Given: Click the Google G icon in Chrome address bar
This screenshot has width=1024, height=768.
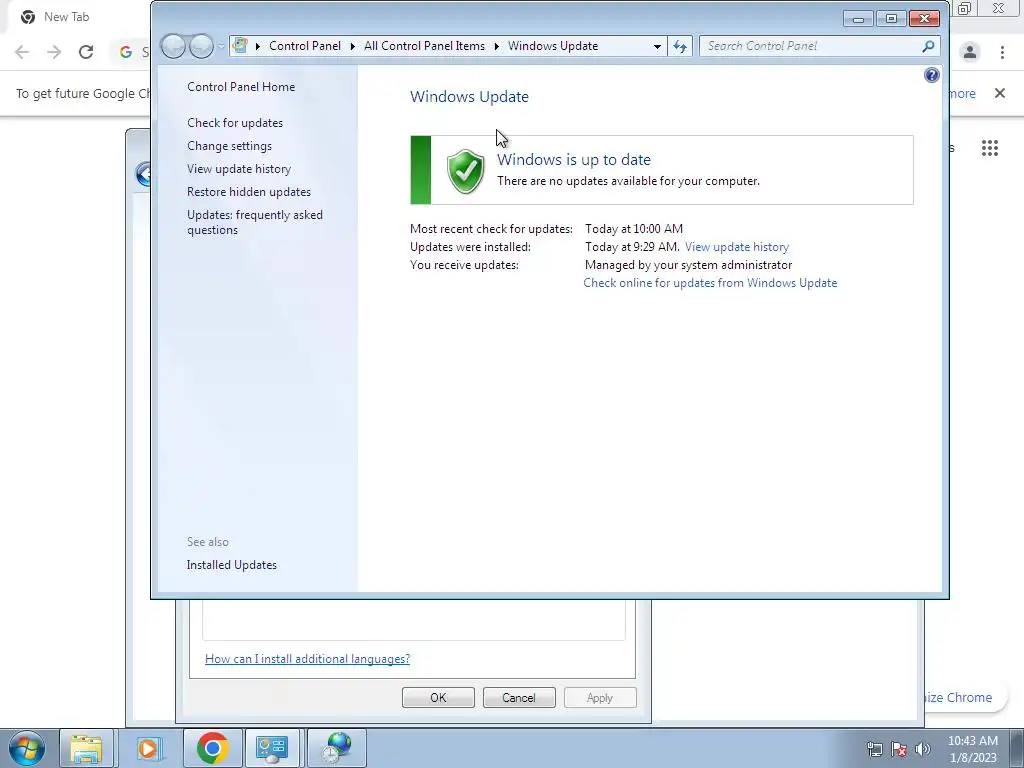Looking at the screenshot, I should (x=125, y=52).
